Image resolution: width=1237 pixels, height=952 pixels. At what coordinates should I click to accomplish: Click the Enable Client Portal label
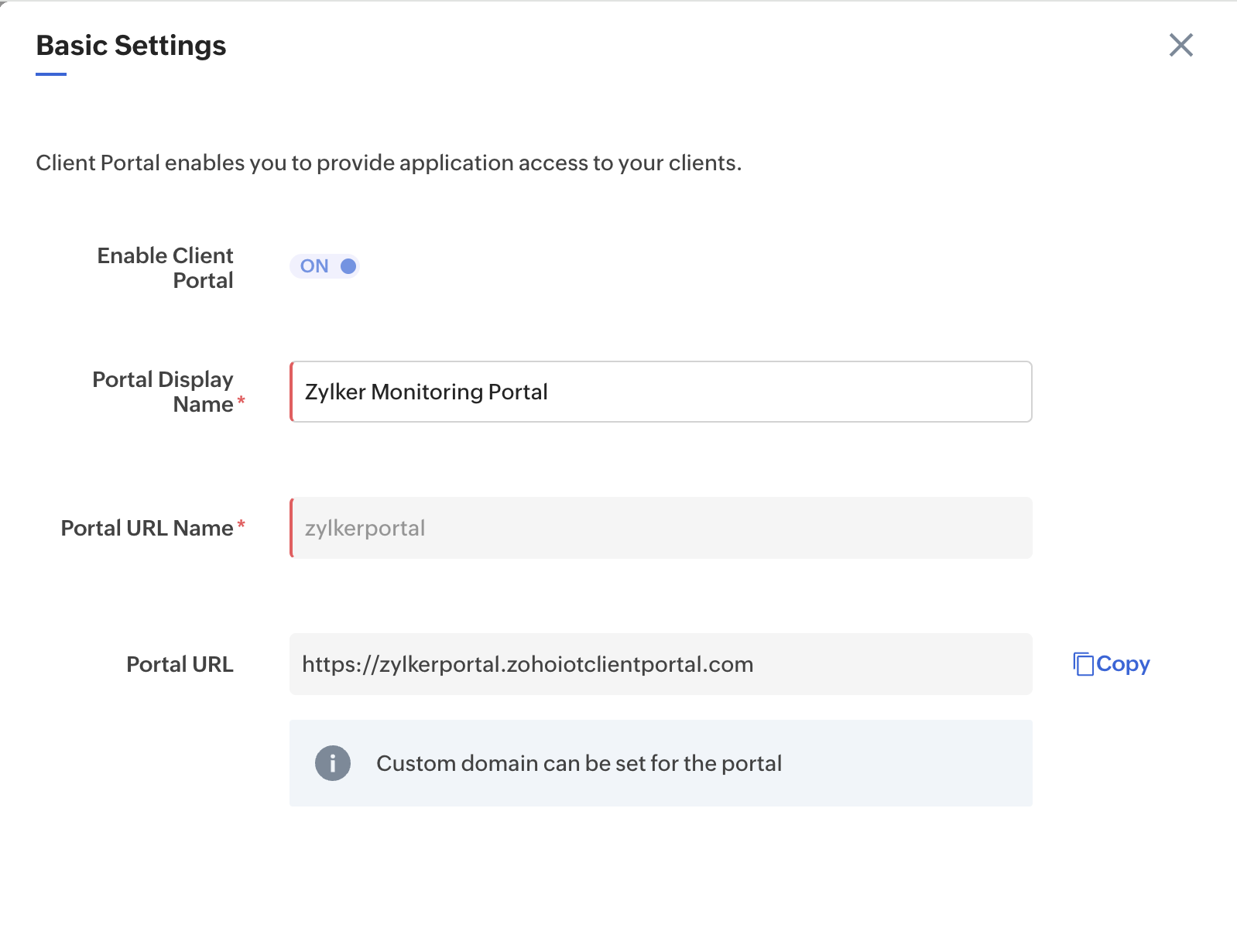[x=166, y=268]
